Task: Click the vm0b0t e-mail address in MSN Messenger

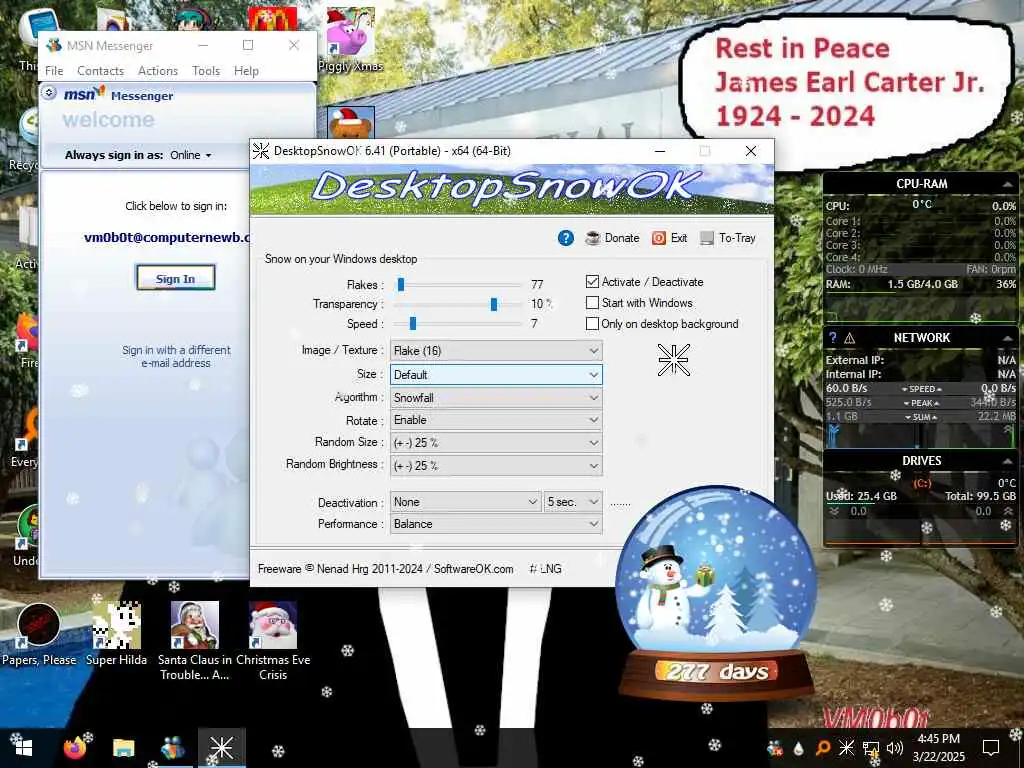Action: click(x=167, y=238)
